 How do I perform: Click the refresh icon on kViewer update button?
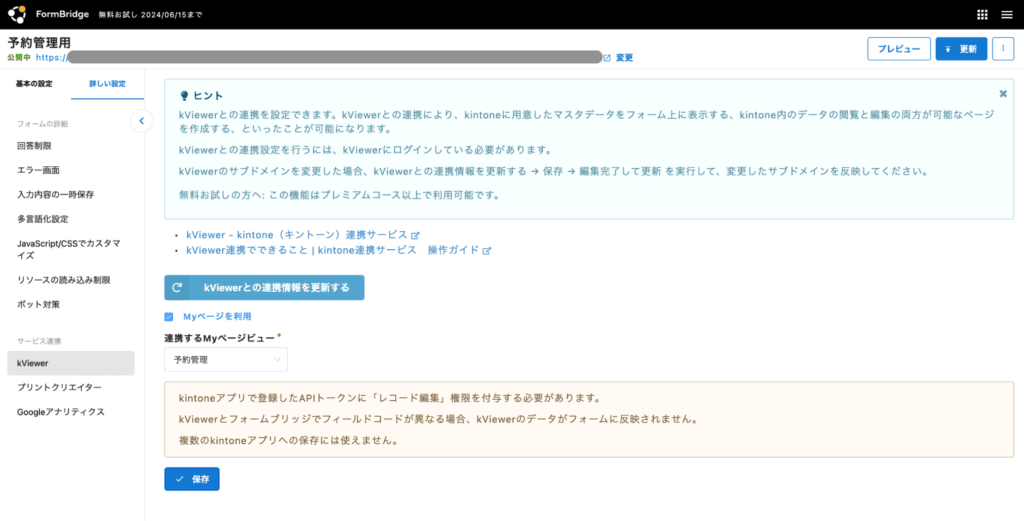pyautogui.click(x=176, y=287)
